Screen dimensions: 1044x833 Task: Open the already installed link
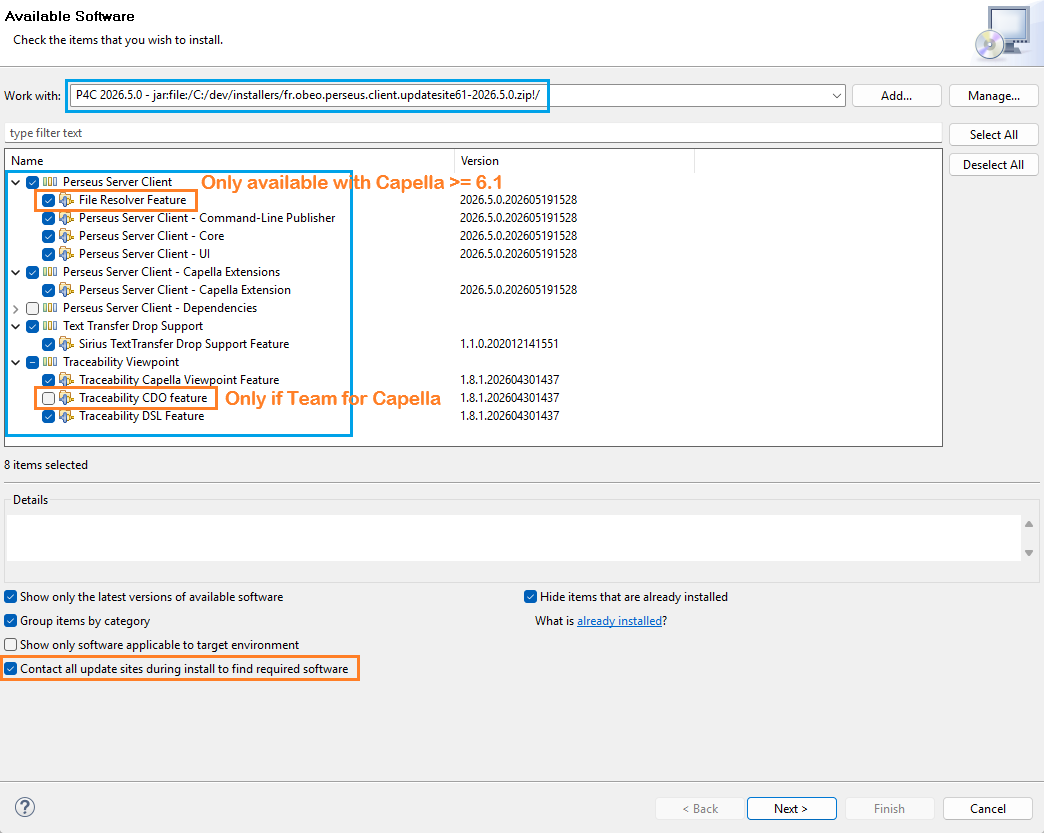click(619, 621)
